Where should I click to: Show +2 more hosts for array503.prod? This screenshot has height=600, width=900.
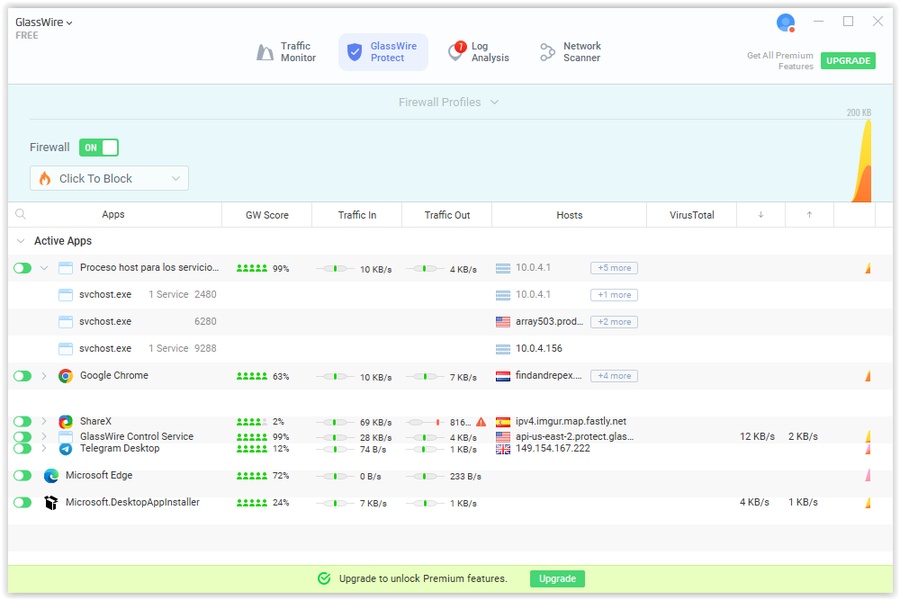tap(614, 322)
